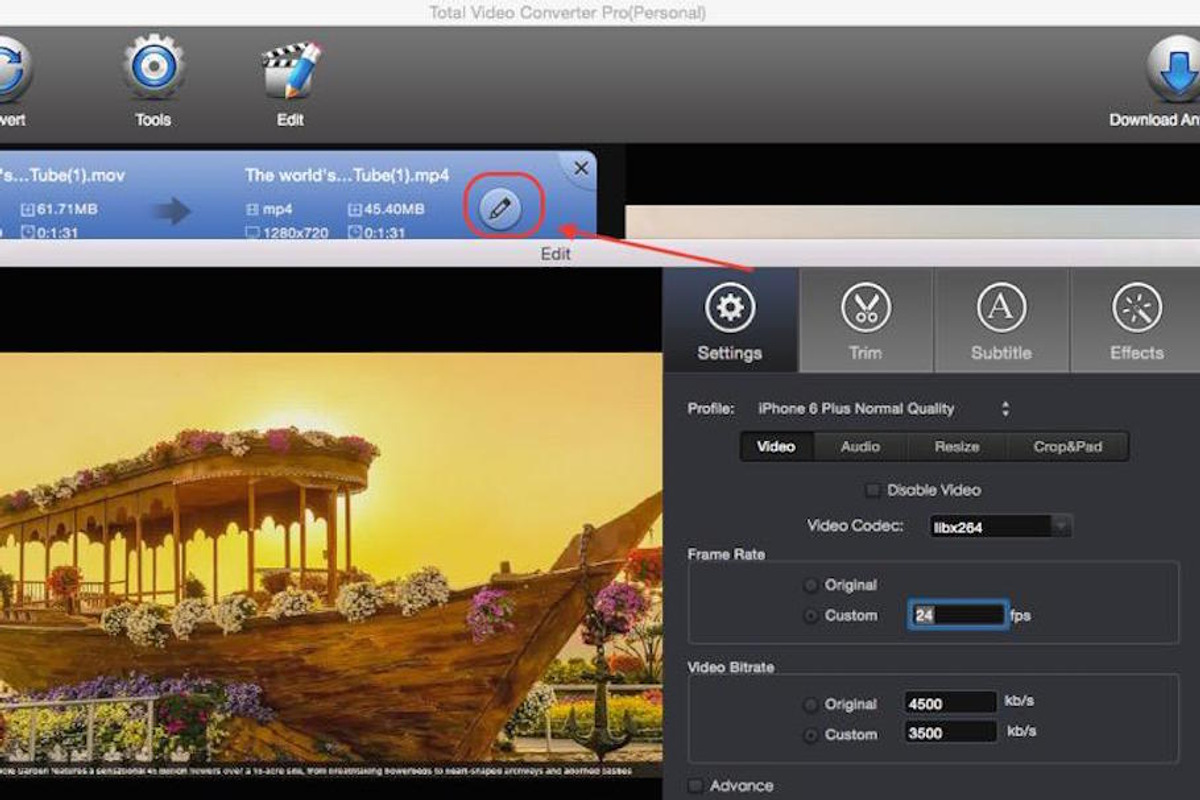Click the output file name ending Tube(1).mp4

[347, 175]
